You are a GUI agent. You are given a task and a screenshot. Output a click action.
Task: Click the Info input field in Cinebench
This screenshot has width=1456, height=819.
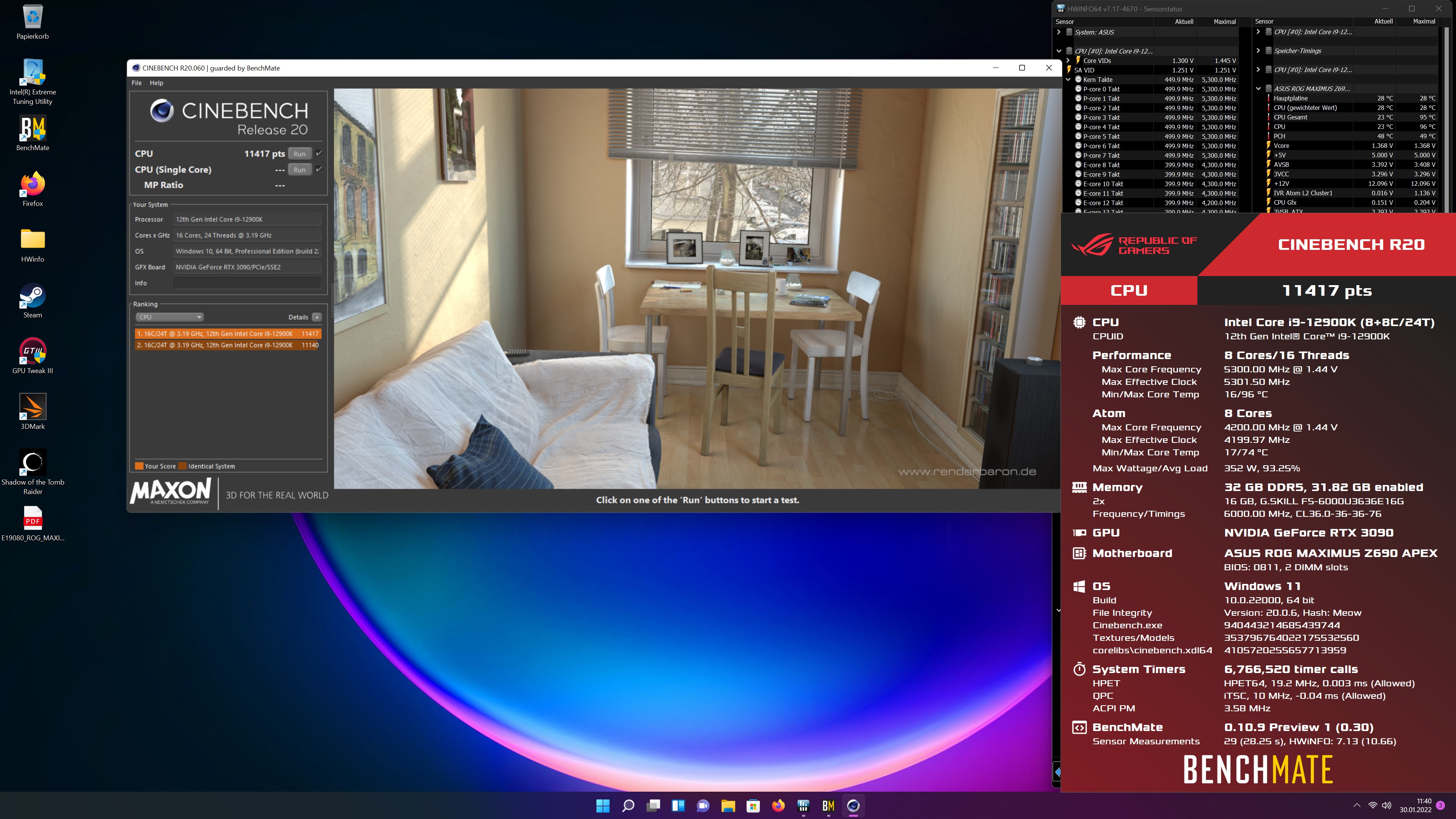[x=247, y=283]
